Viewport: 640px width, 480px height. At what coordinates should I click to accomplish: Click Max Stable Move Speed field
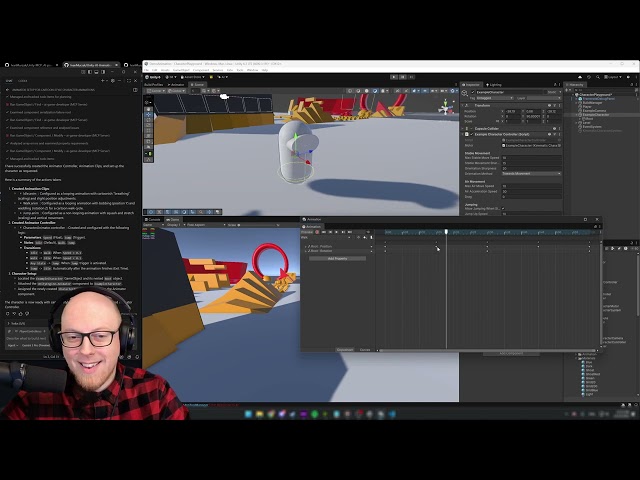(531, 158)
